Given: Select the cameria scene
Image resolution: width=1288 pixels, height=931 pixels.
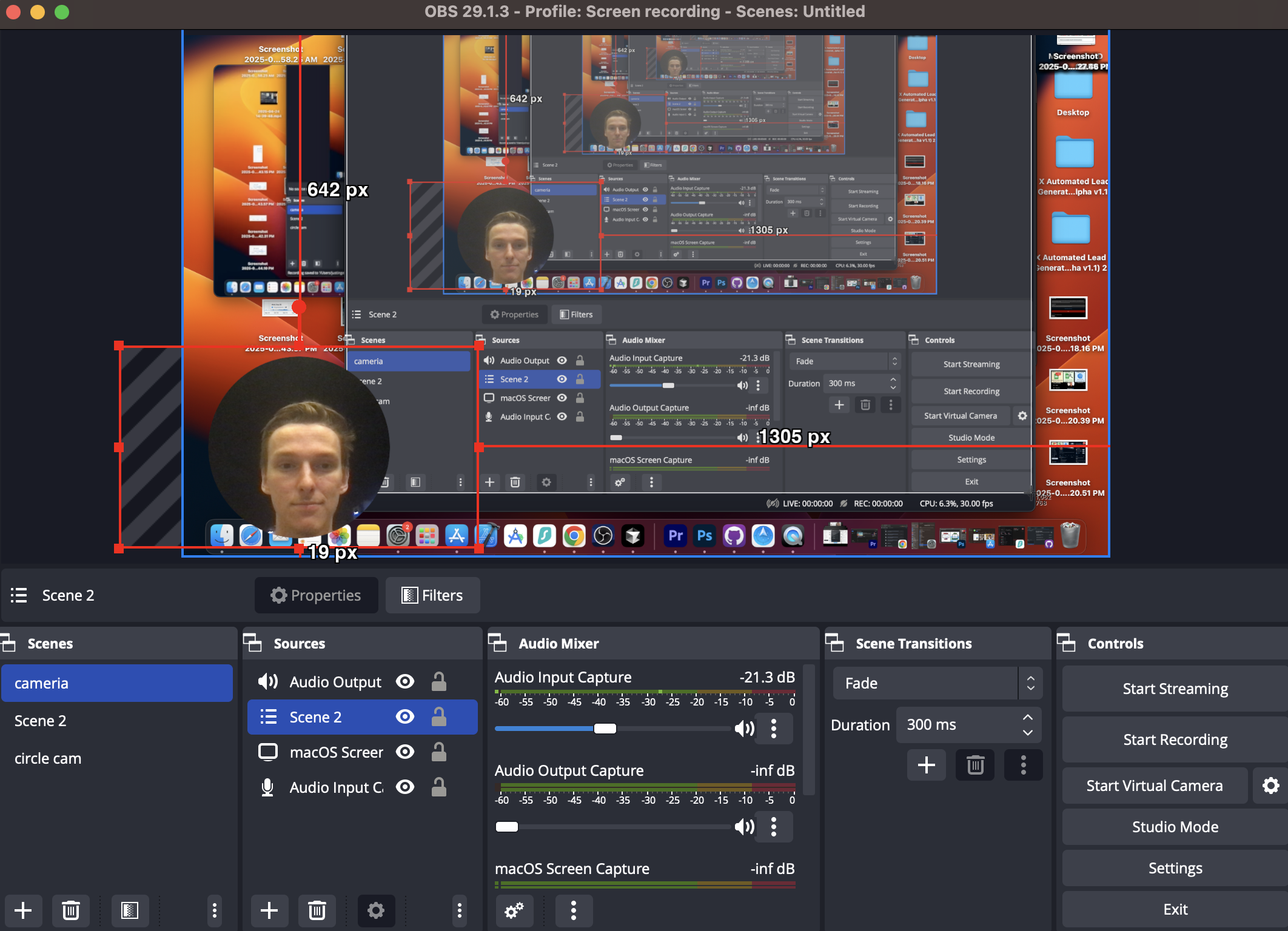Looking at the screenshot, I should coord(117,683).
